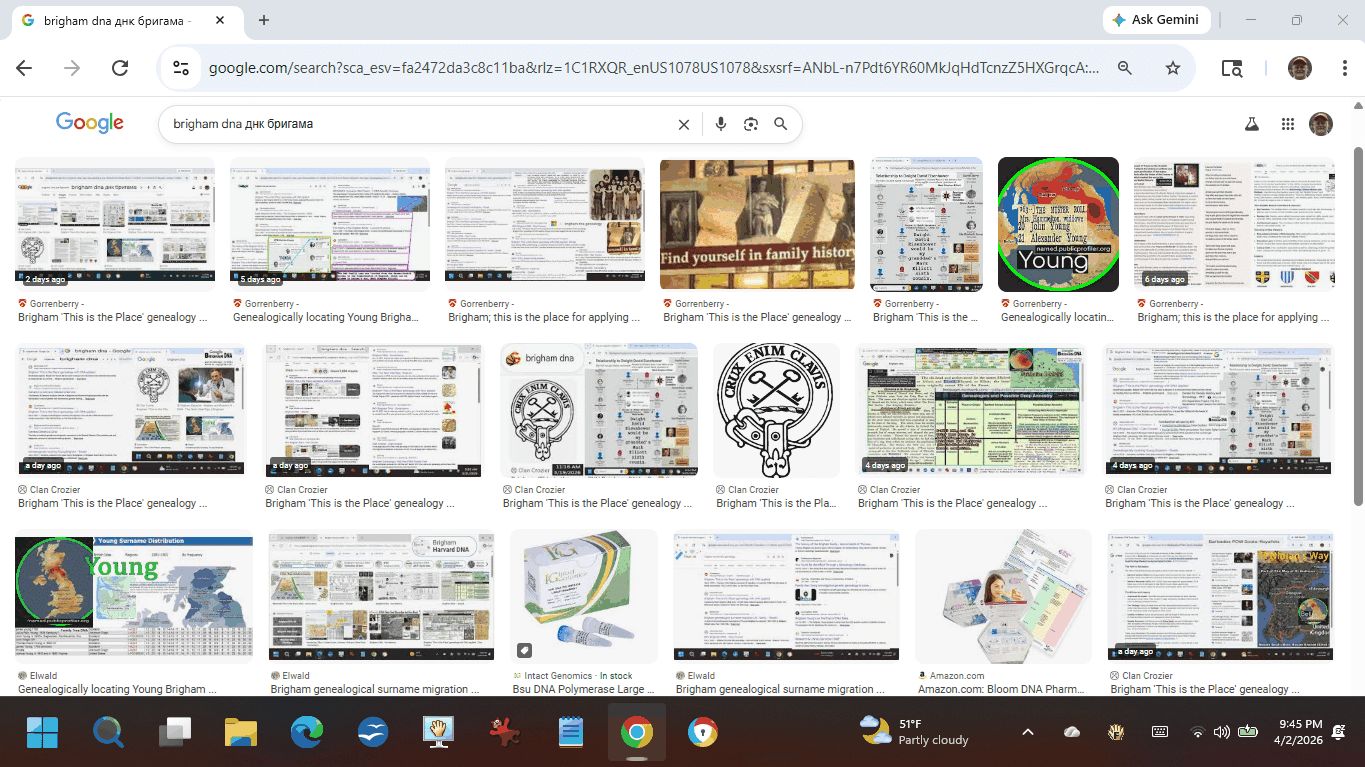The image size is (1365, 767).
Task: Reload the current page
Action: [x=120, y=68]
